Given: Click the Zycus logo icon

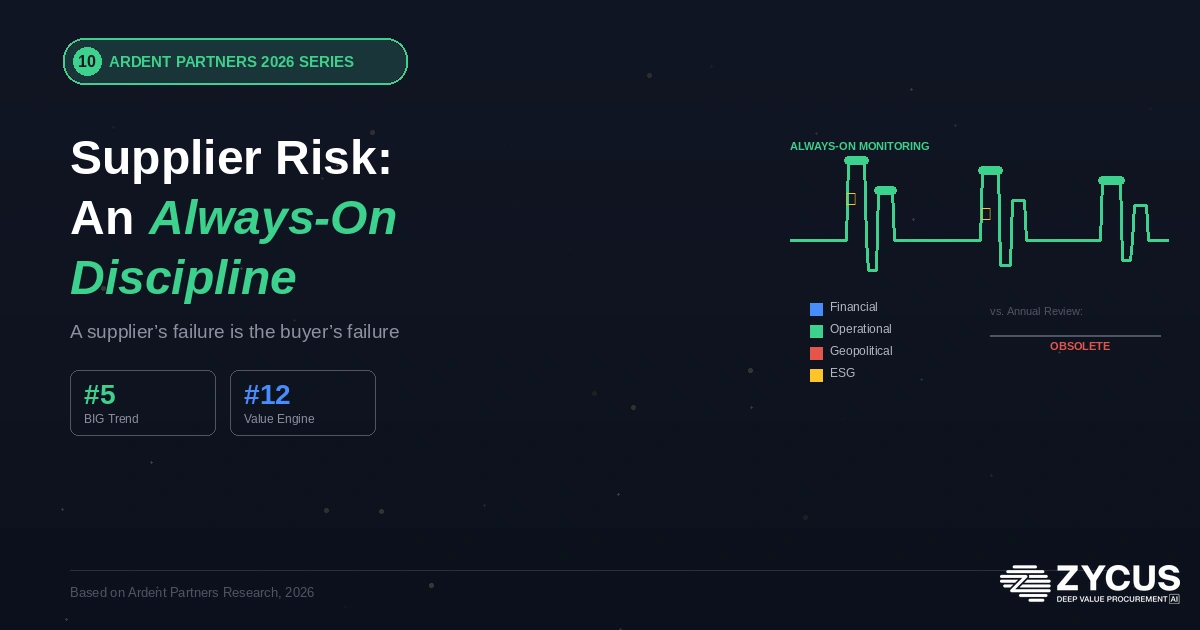Looking at the screenshot, I should tap(1025, 583).
